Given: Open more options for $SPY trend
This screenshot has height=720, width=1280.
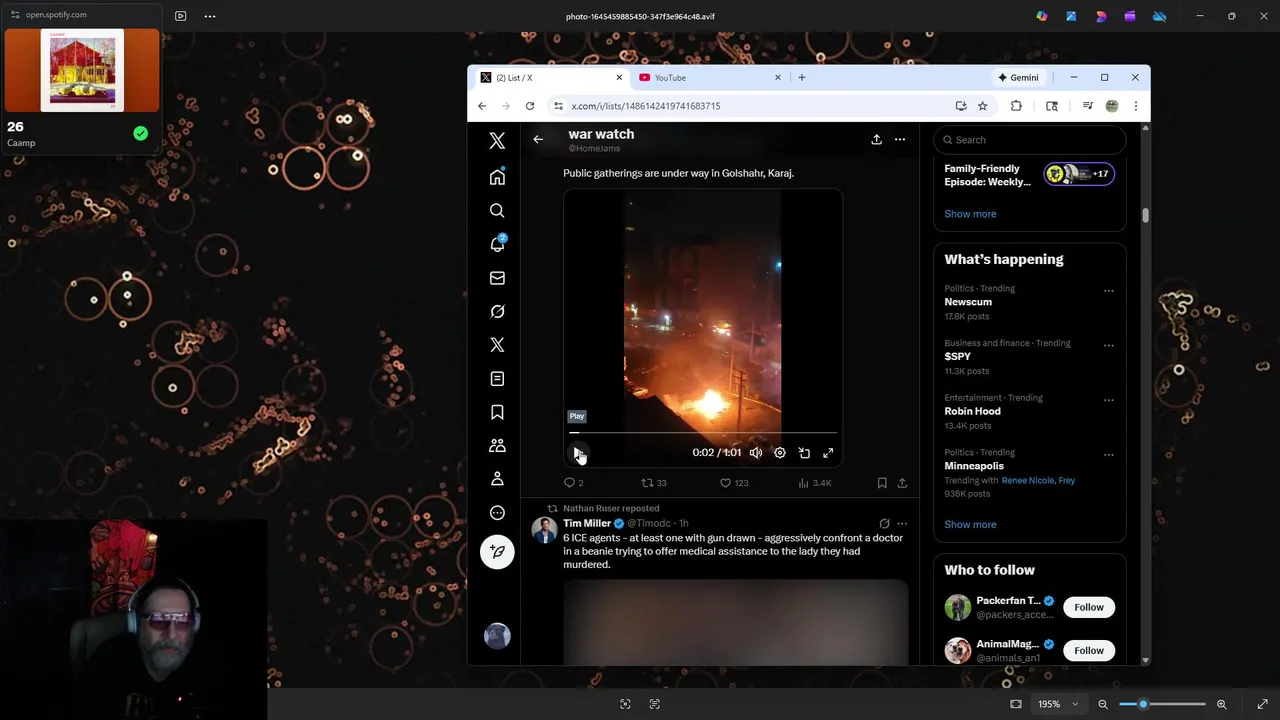Looking at the screenshot, I should click(x=1108, y=345).
